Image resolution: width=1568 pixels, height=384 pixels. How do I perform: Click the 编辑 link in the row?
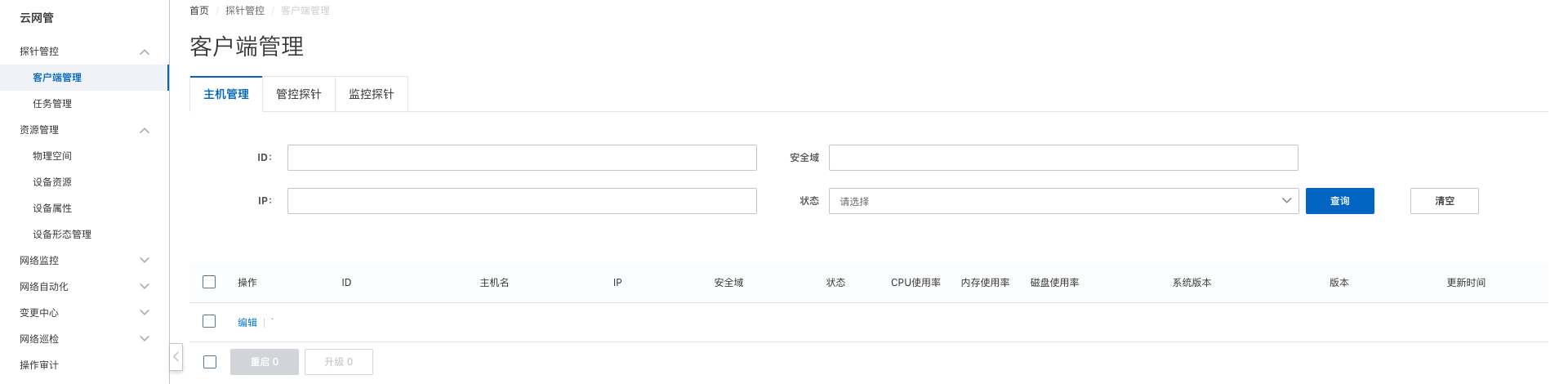247,323
